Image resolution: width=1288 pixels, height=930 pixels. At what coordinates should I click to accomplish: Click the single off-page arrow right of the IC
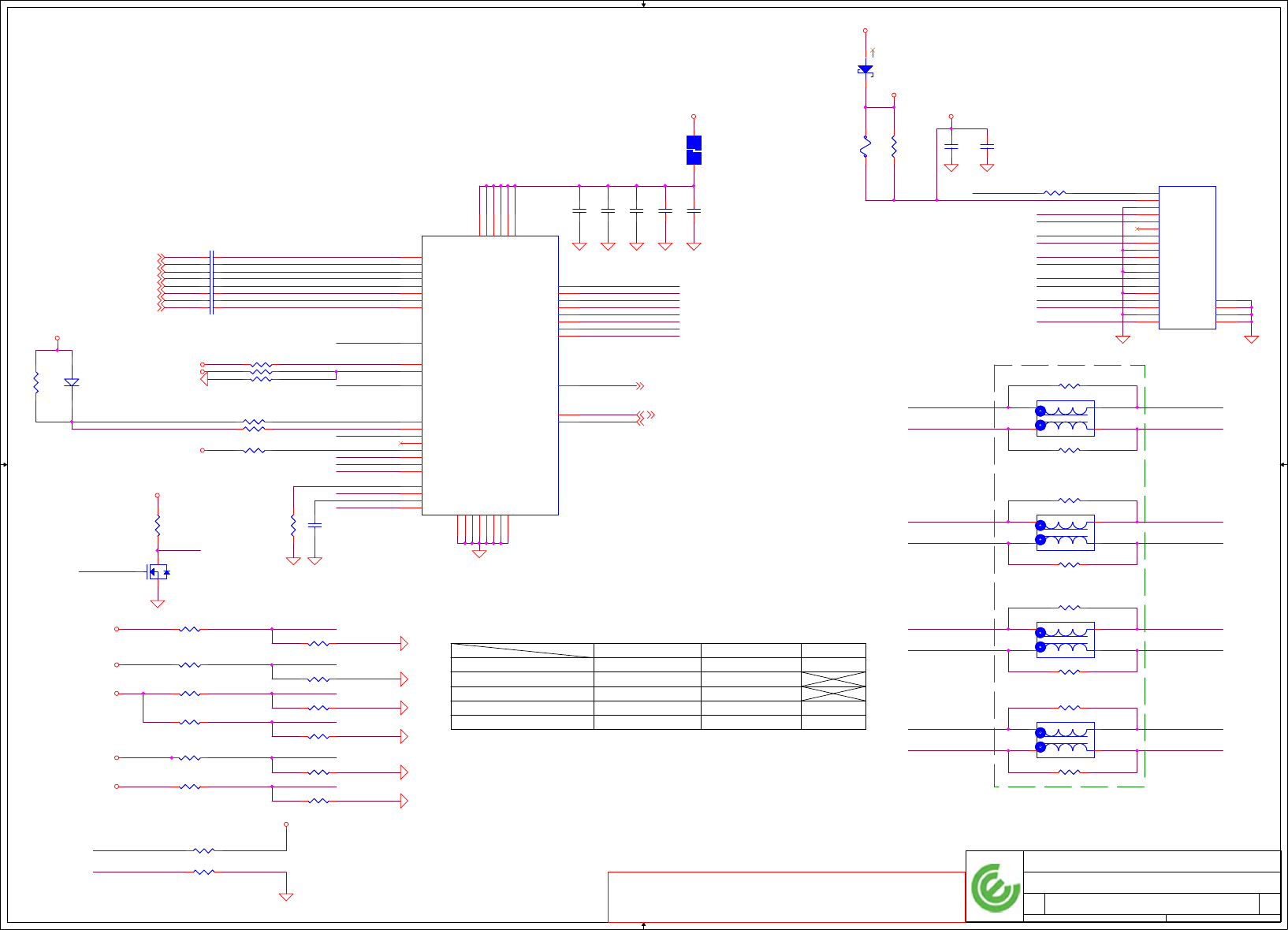tap(640, 386)
